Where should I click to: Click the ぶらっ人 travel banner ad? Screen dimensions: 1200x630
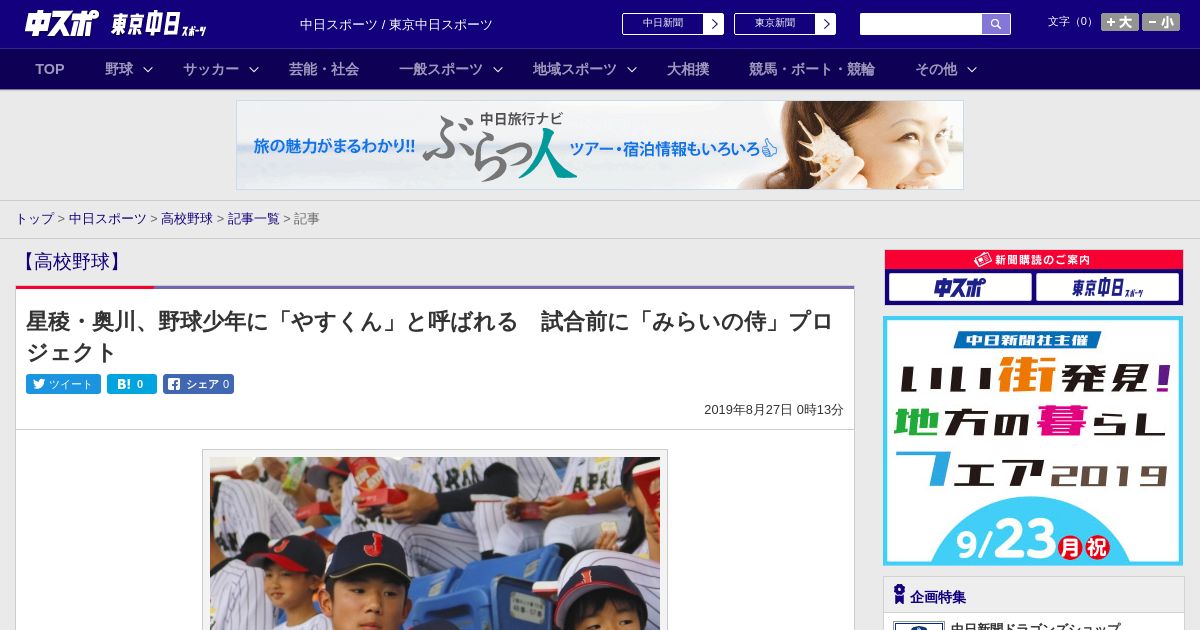click(x=600, y=145)
